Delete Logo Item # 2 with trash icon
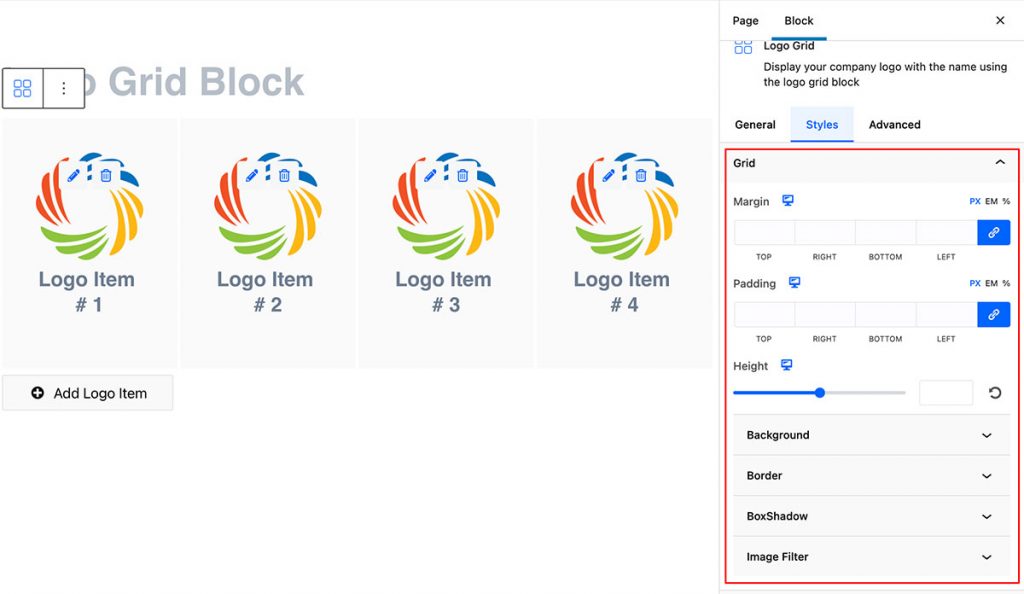Screen dimensions: 1024x594 pos(284,175)
